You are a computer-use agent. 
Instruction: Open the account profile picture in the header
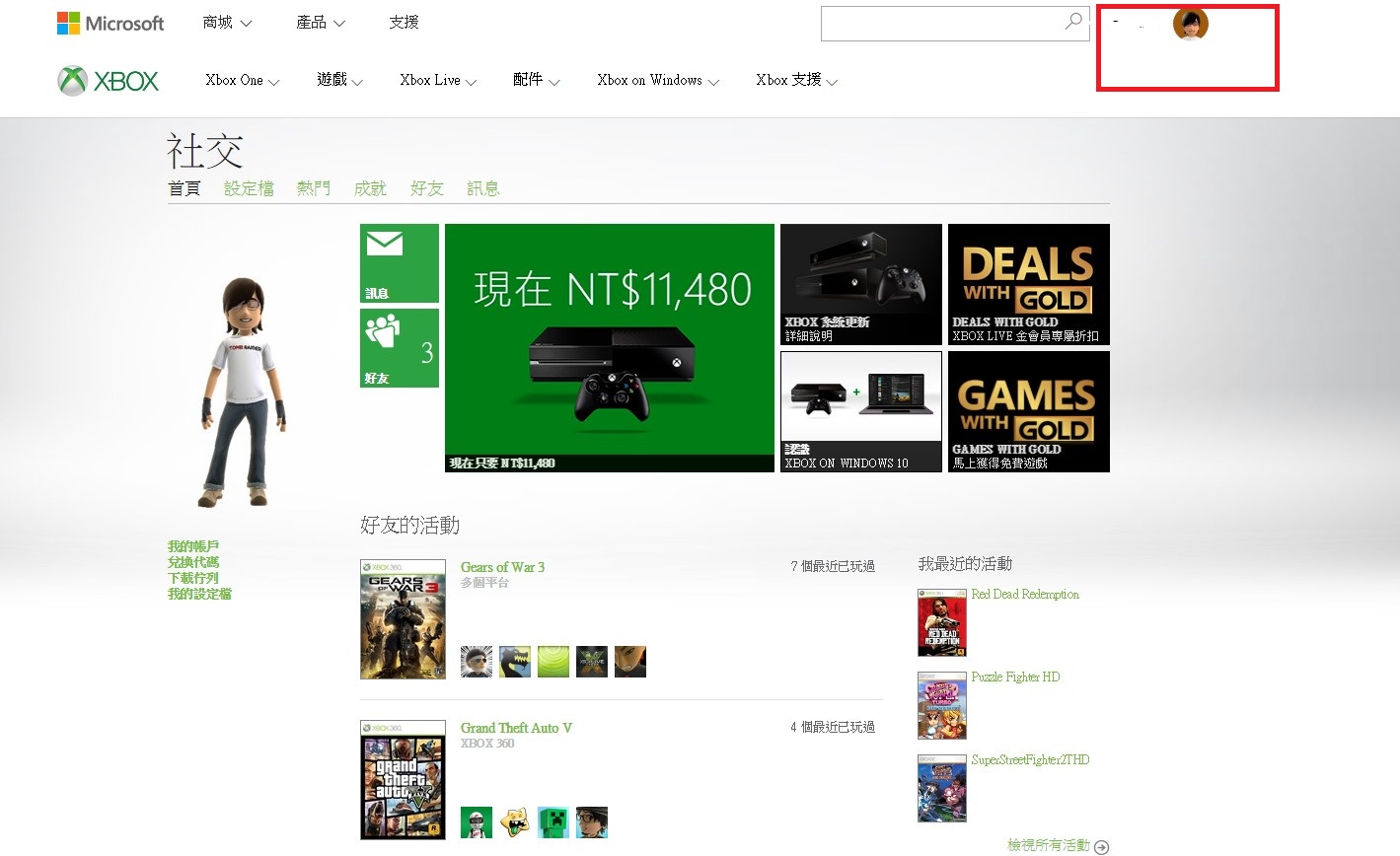tap(1191, 24)
